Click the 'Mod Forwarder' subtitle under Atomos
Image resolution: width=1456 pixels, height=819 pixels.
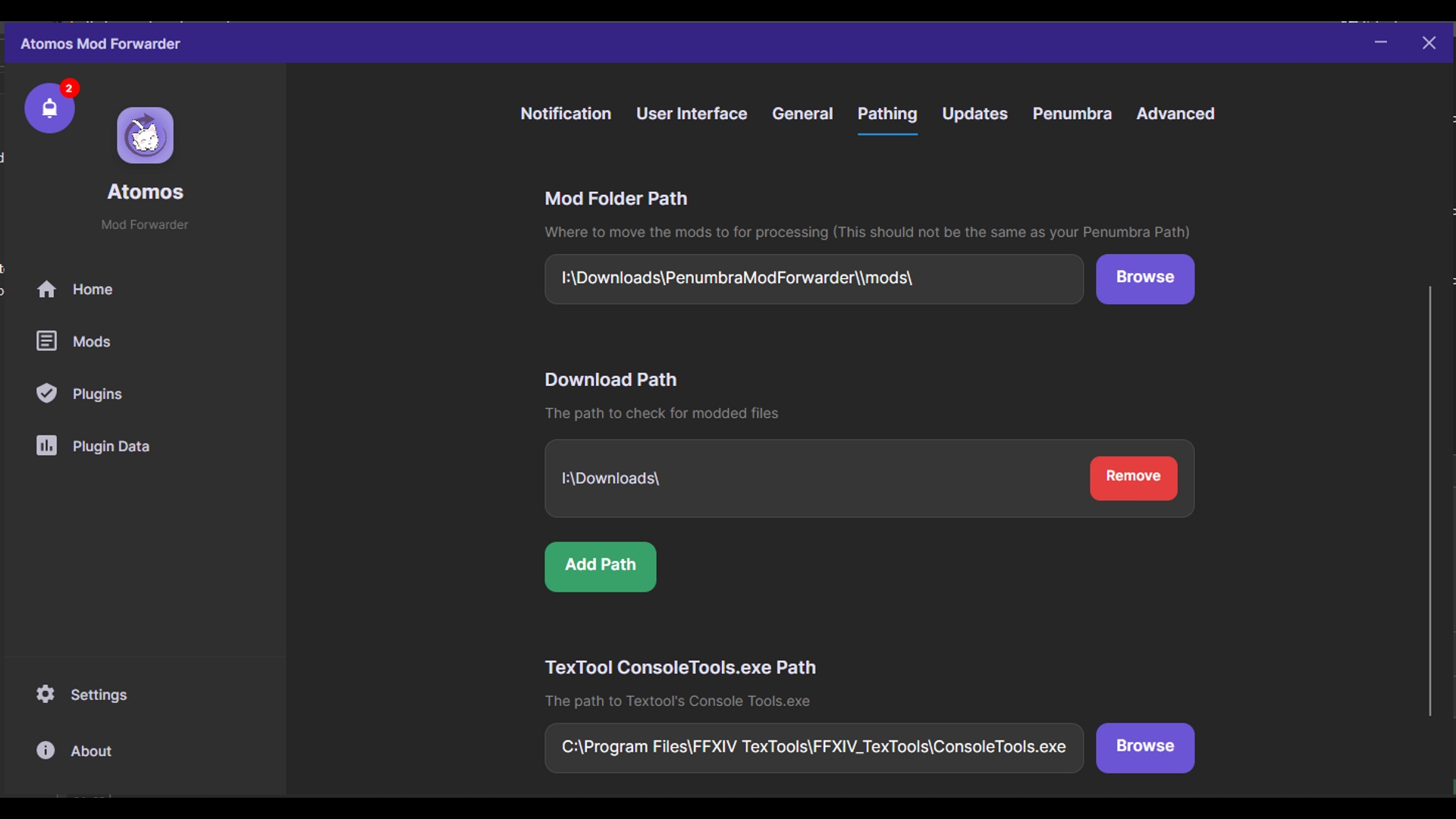pyautogui.click(x=145, y=224)
